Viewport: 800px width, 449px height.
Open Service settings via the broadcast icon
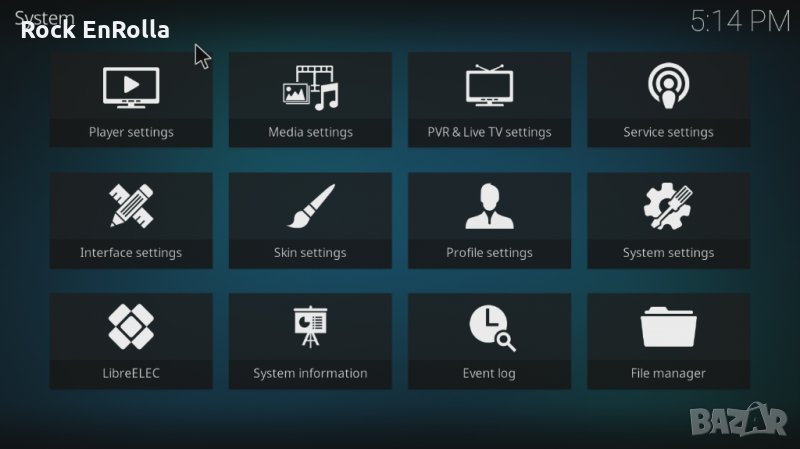click(668, 87)
